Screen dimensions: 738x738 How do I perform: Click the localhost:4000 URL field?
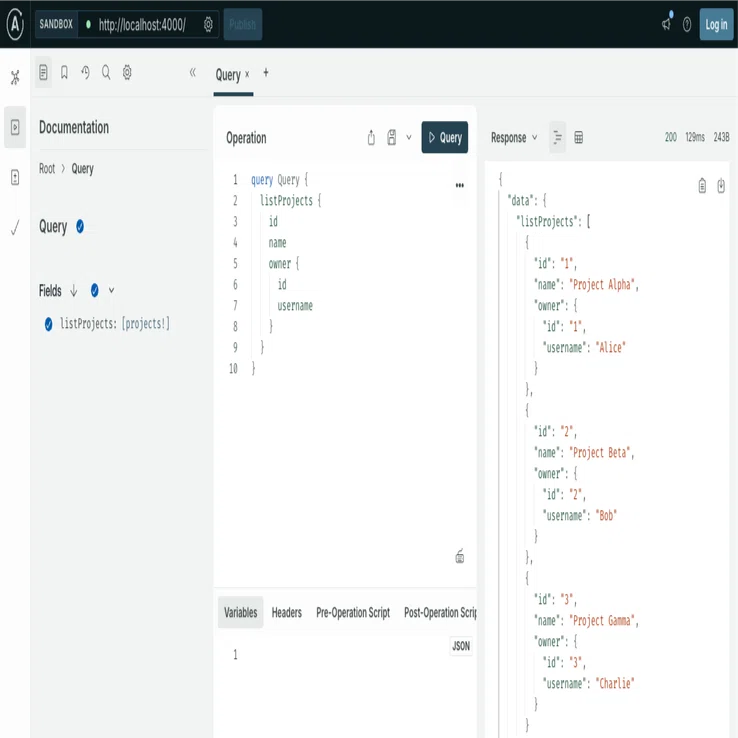pyautogui.click(x=142, y=24)
